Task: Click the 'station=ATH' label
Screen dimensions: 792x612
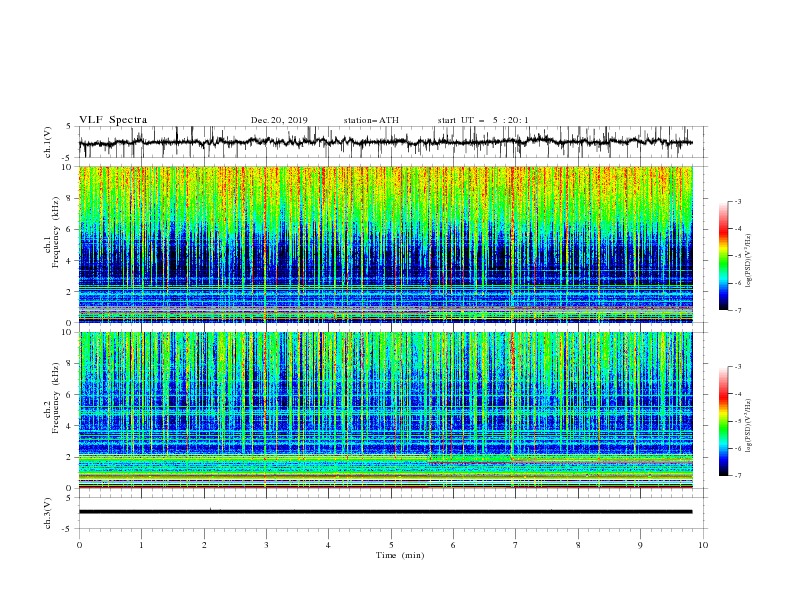Action: [x=371, y=120]
